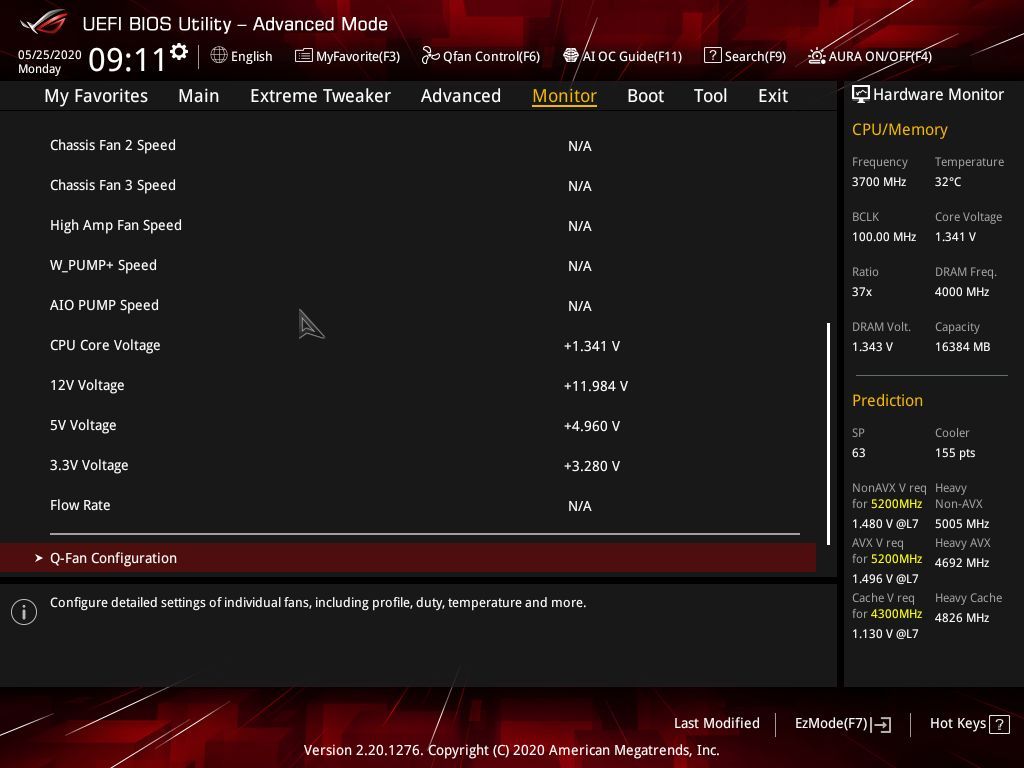Click the info icon beside help text

24,612
